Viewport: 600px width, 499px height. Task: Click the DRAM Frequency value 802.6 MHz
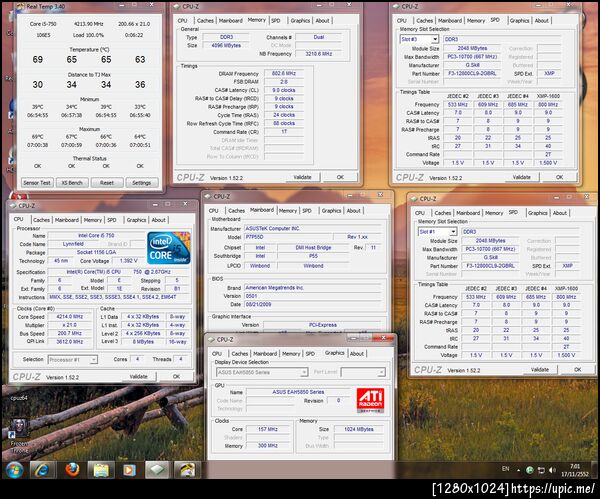(284, 73)
